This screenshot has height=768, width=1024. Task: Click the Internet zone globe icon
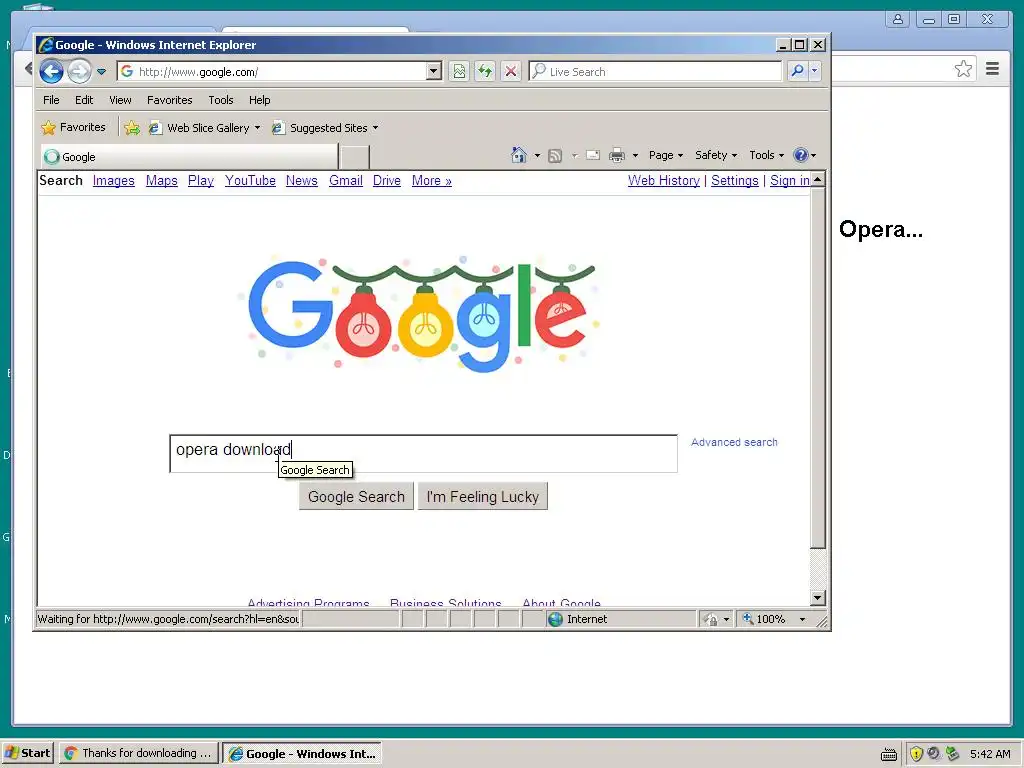555,619
